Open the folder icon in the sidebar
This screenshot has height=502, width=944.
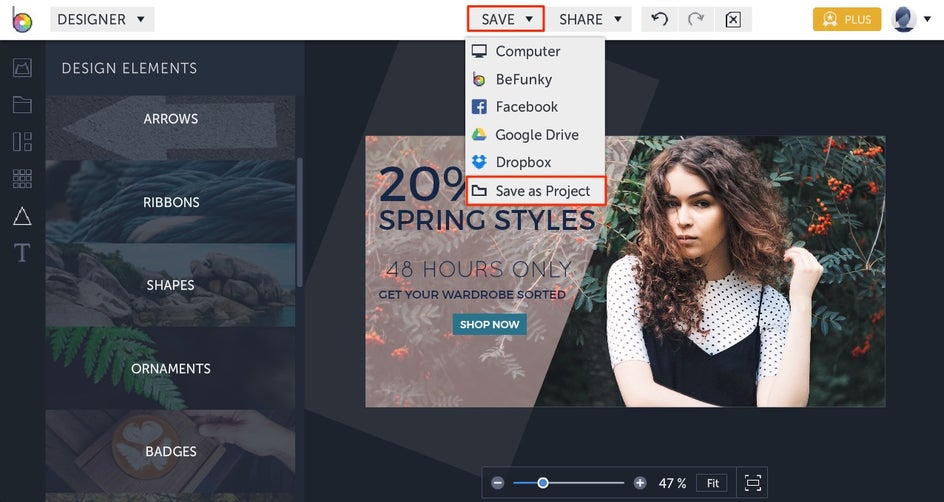(x=22, y=105)
